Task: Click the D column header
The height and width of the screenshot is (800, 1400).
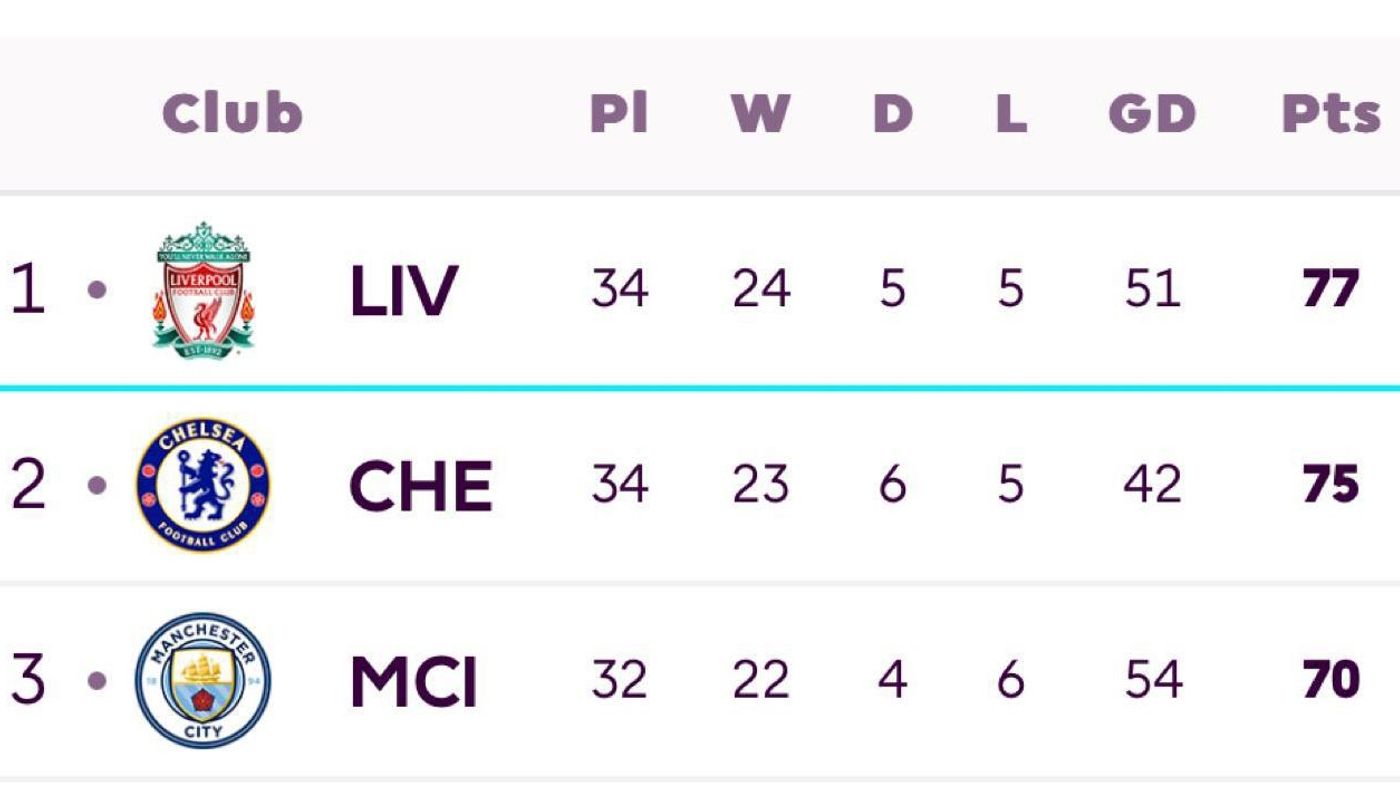Action: point(892,114)
